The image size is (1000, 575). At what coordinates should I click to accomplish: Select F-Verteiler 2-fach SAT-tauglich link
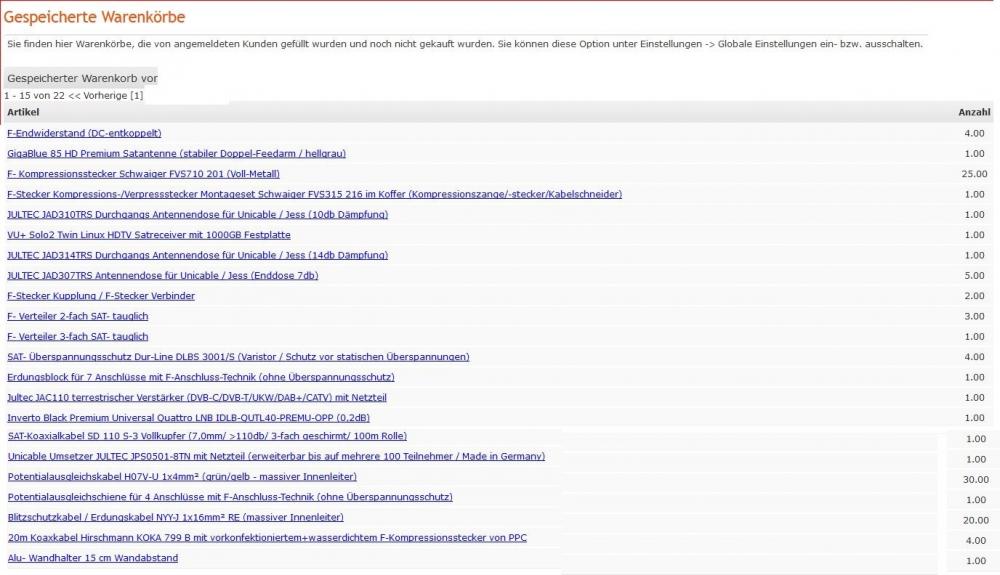77,316
